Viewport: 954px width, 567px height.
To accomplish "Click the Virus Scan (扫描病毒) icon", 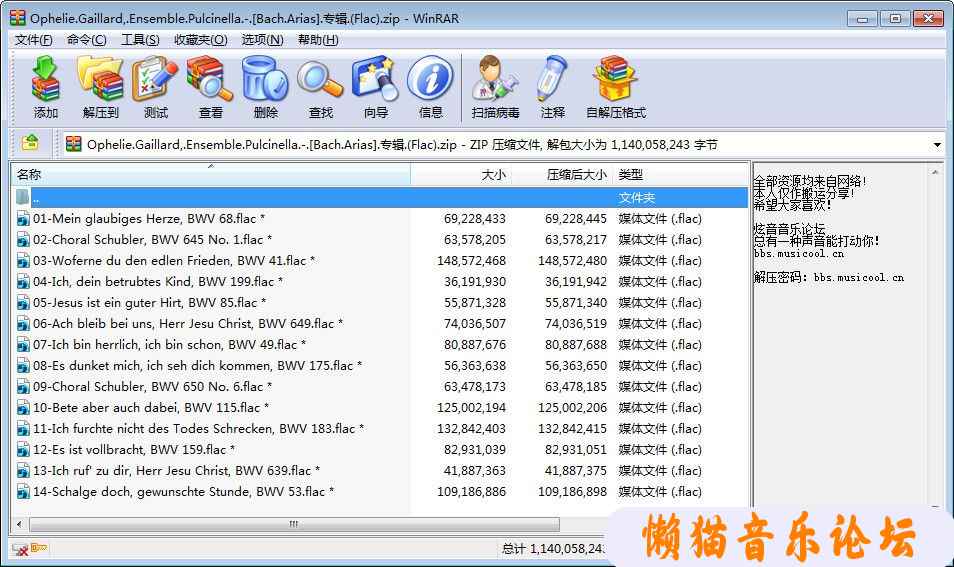I will click(x=495, y=87).
